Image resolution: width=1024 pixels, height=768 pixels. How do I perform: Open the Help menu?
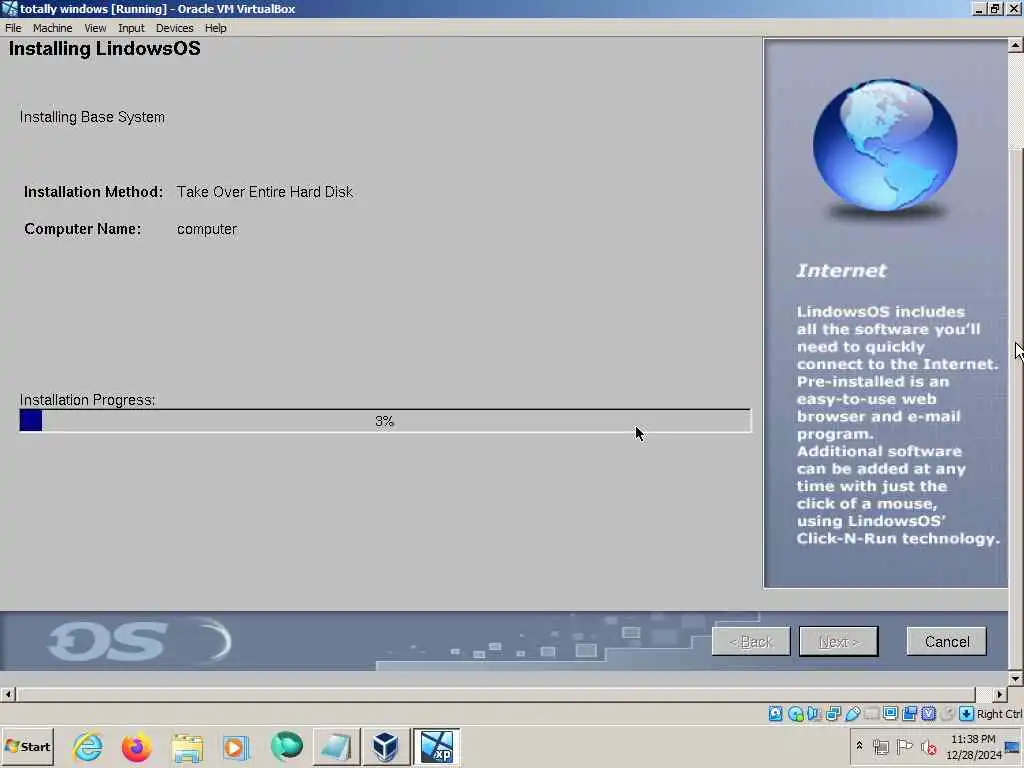point(216,28)
